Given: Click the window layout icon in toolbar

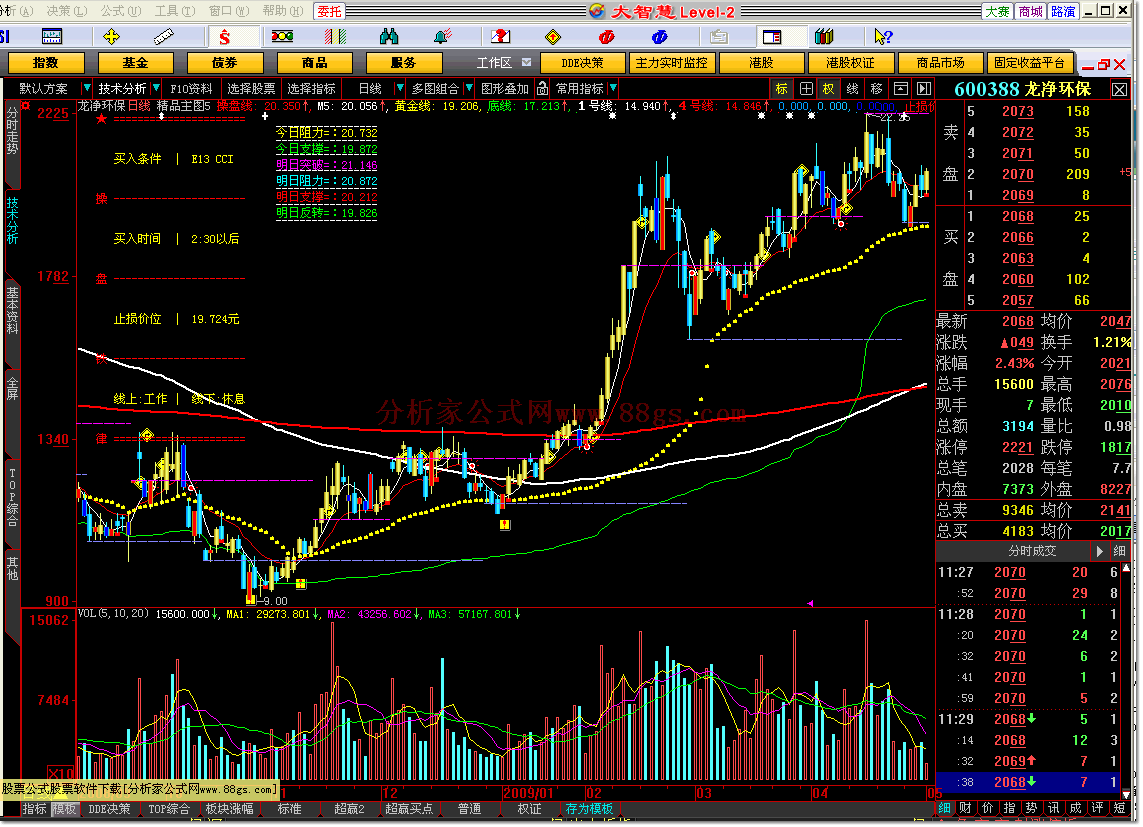Looking at the screenshot, I should (x=771, y=36).
